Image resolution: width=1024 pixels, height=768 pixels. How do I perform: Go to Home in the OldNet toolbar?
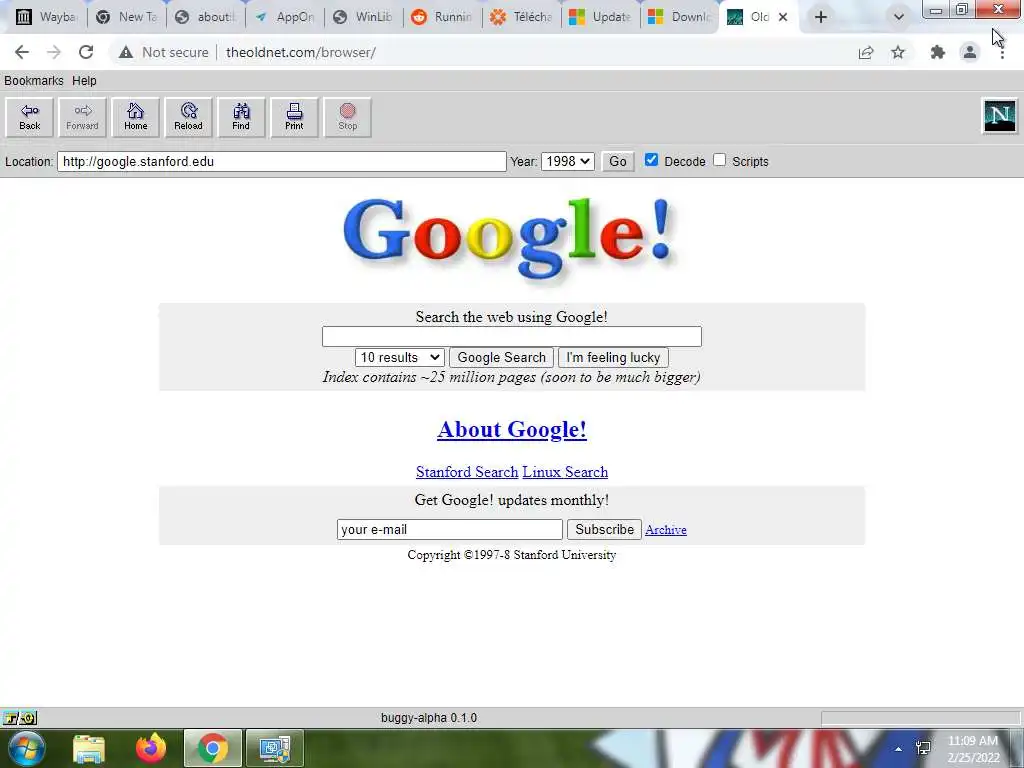point(135,118)
